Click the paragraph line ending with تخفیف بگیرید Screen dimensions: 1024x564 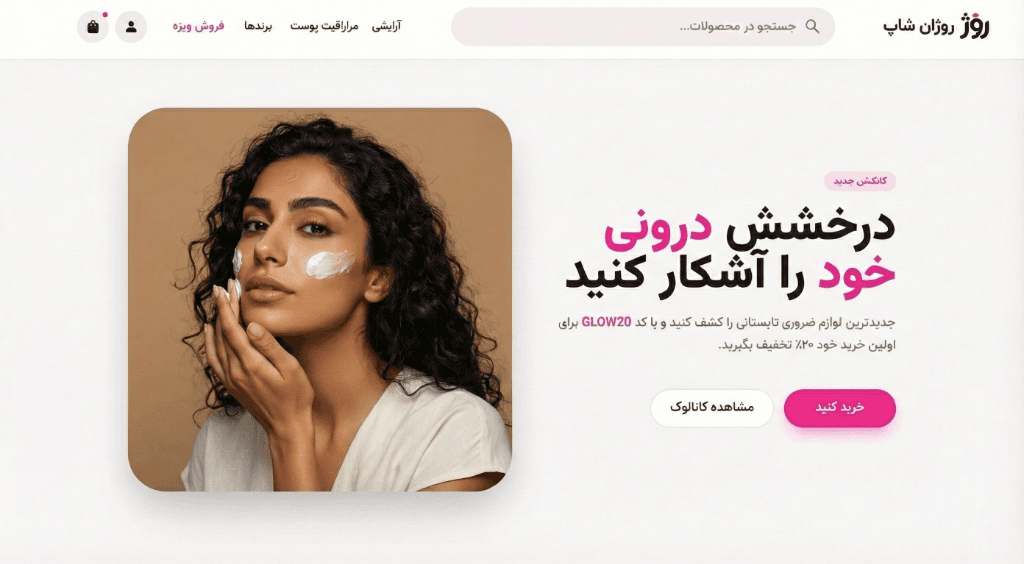click(x=807, y=345)
